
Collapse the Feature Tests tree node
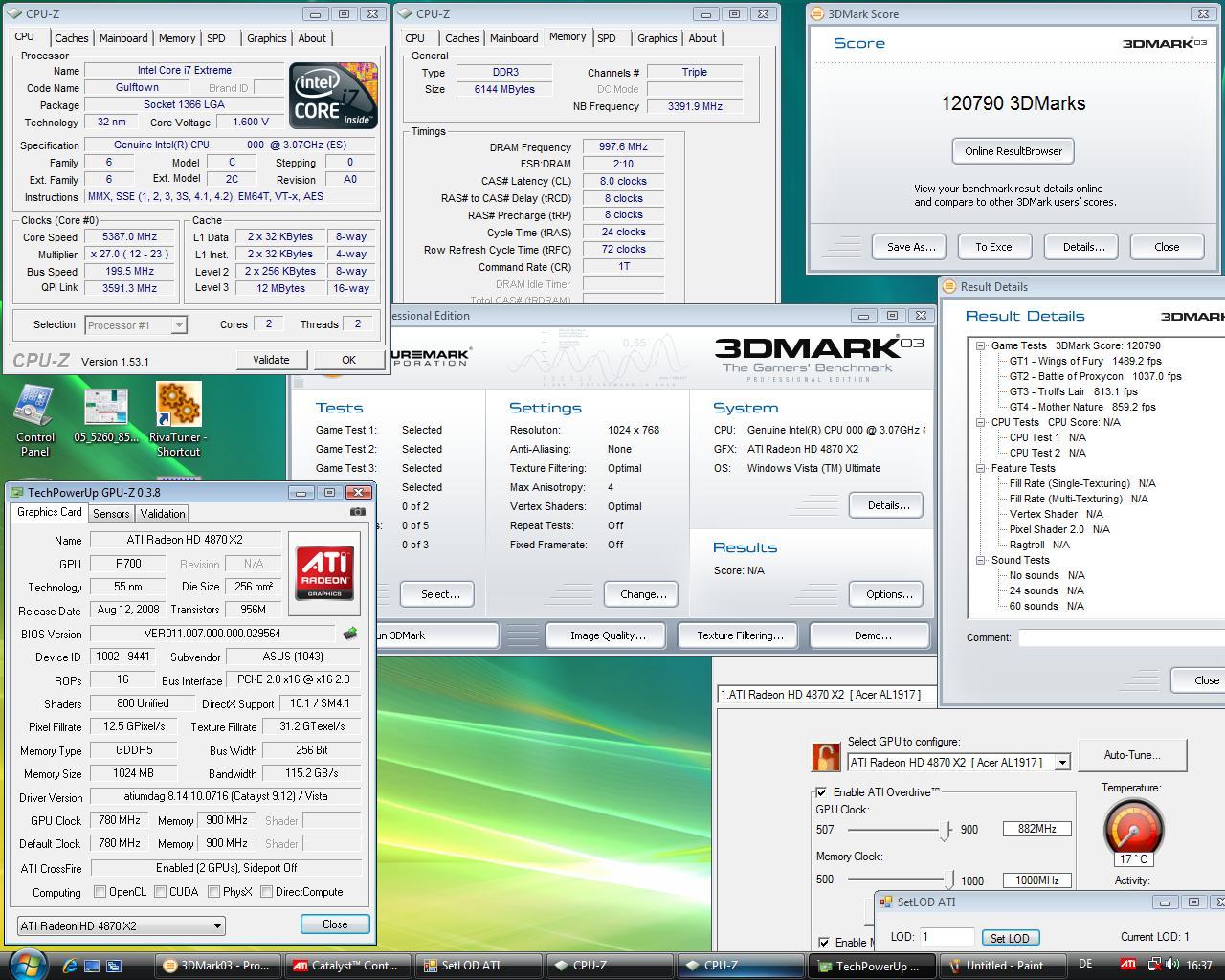coord(981,468)
